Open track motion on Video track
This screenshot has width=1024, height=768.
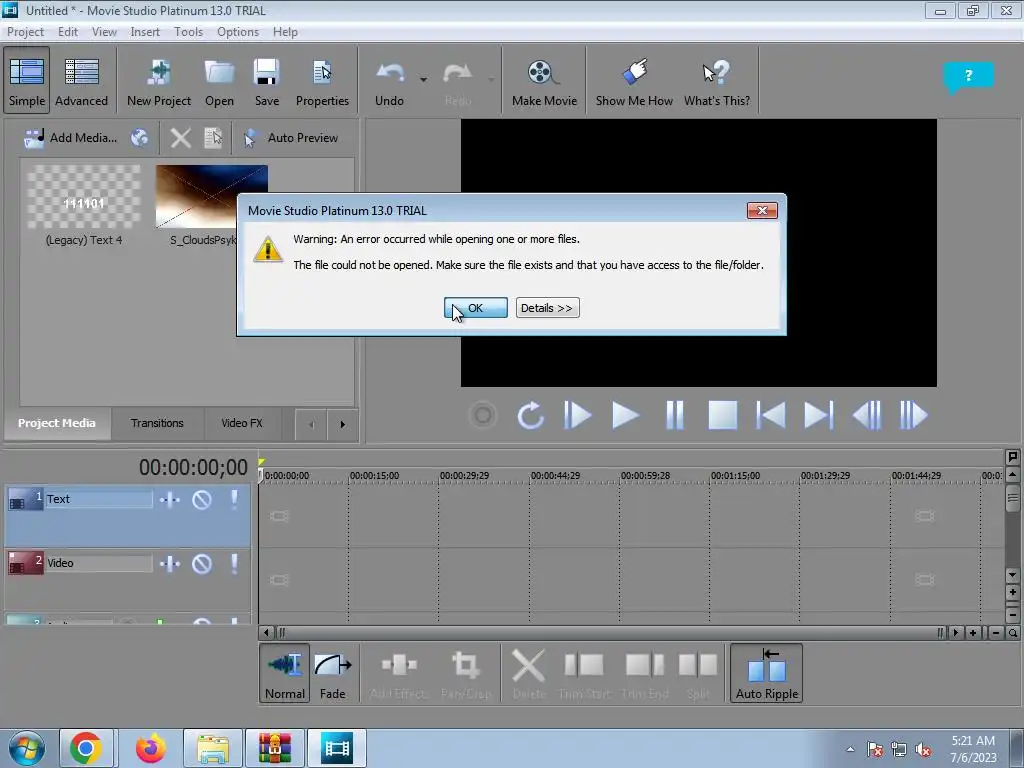point(170,564)
